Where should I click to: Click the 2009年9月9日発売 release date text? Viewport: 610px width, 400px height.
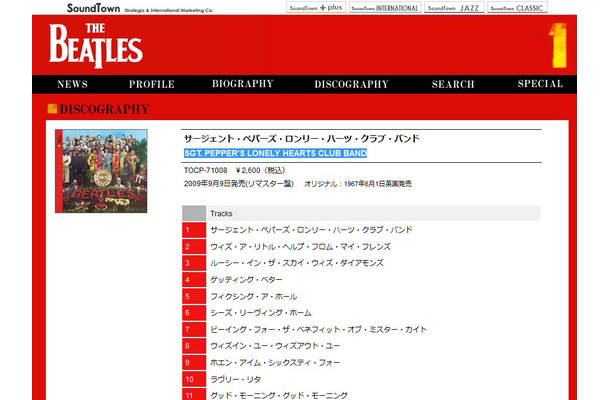tap(238, 184)
